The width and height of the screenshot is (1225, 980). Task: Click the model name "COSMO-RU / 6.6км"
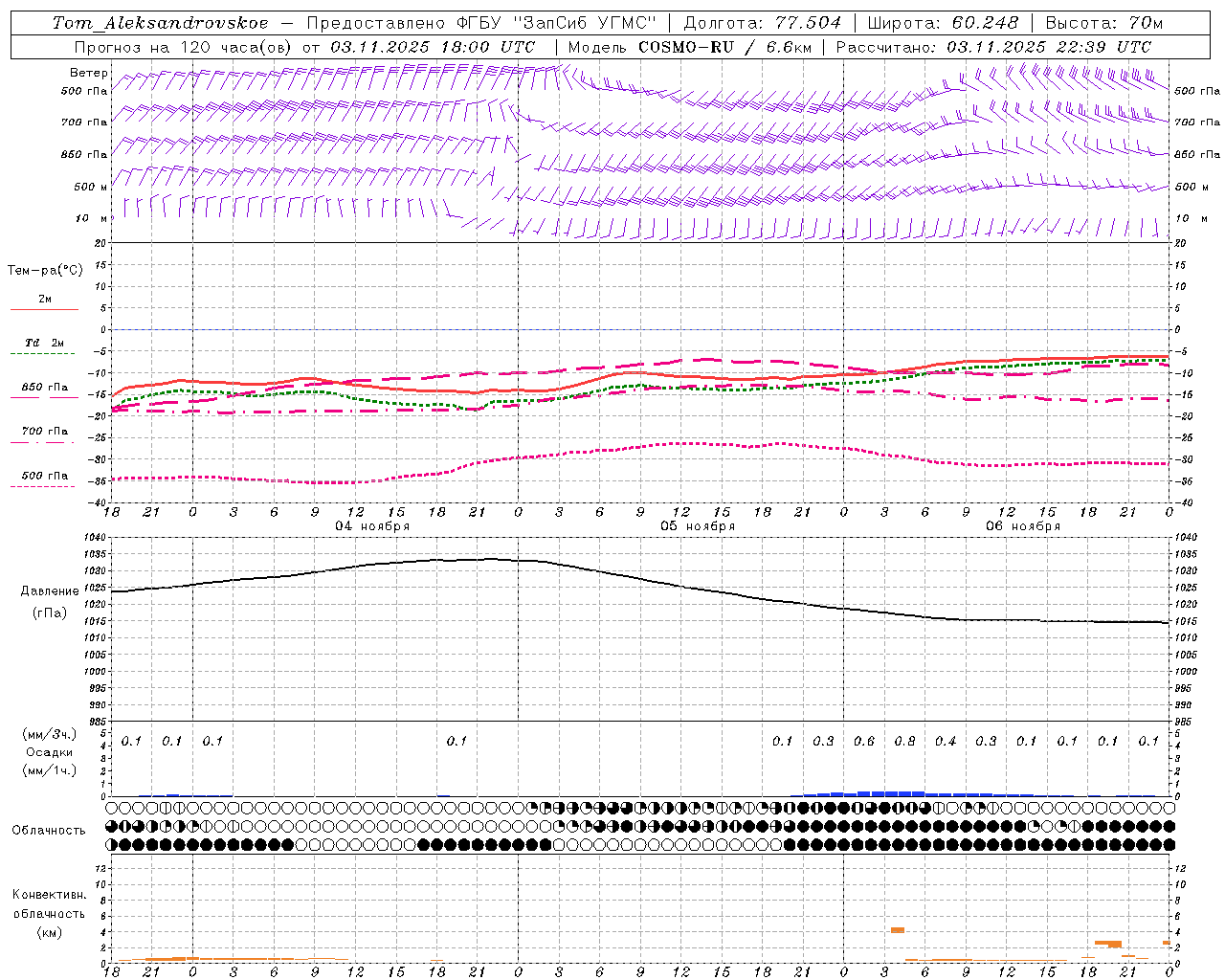point(724,47)
